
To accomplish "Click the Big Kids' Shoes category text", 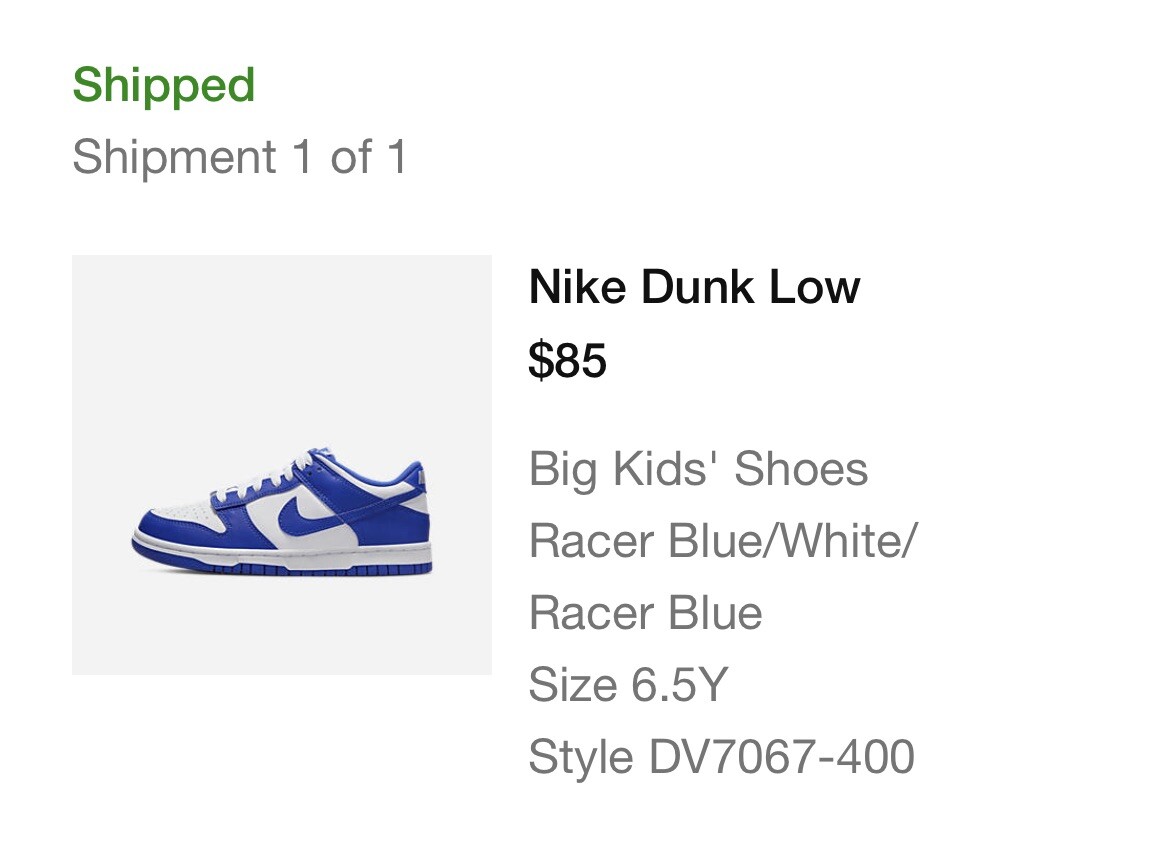I will (698, 469).
